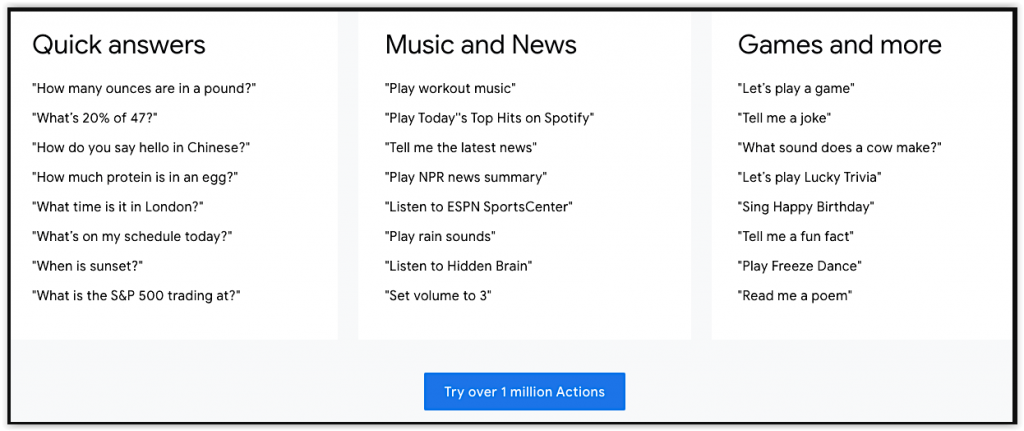The image size is (1024, 431).
Task: Choose "What sound does a cow make?"
Action: (x=840, y=148)
